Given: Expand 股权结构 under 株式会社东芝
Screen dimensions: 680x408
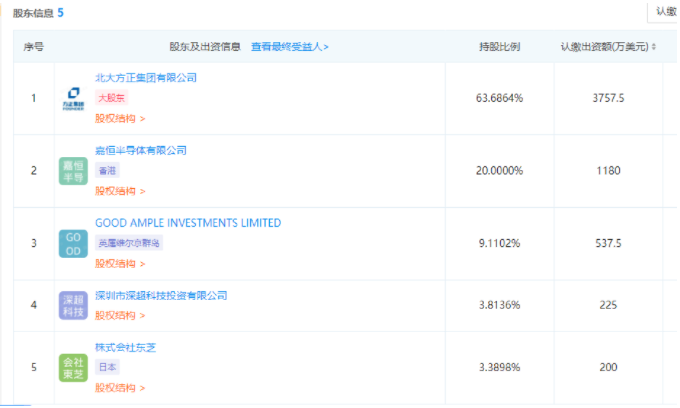Looking at the screenshot, I should 120,388.
